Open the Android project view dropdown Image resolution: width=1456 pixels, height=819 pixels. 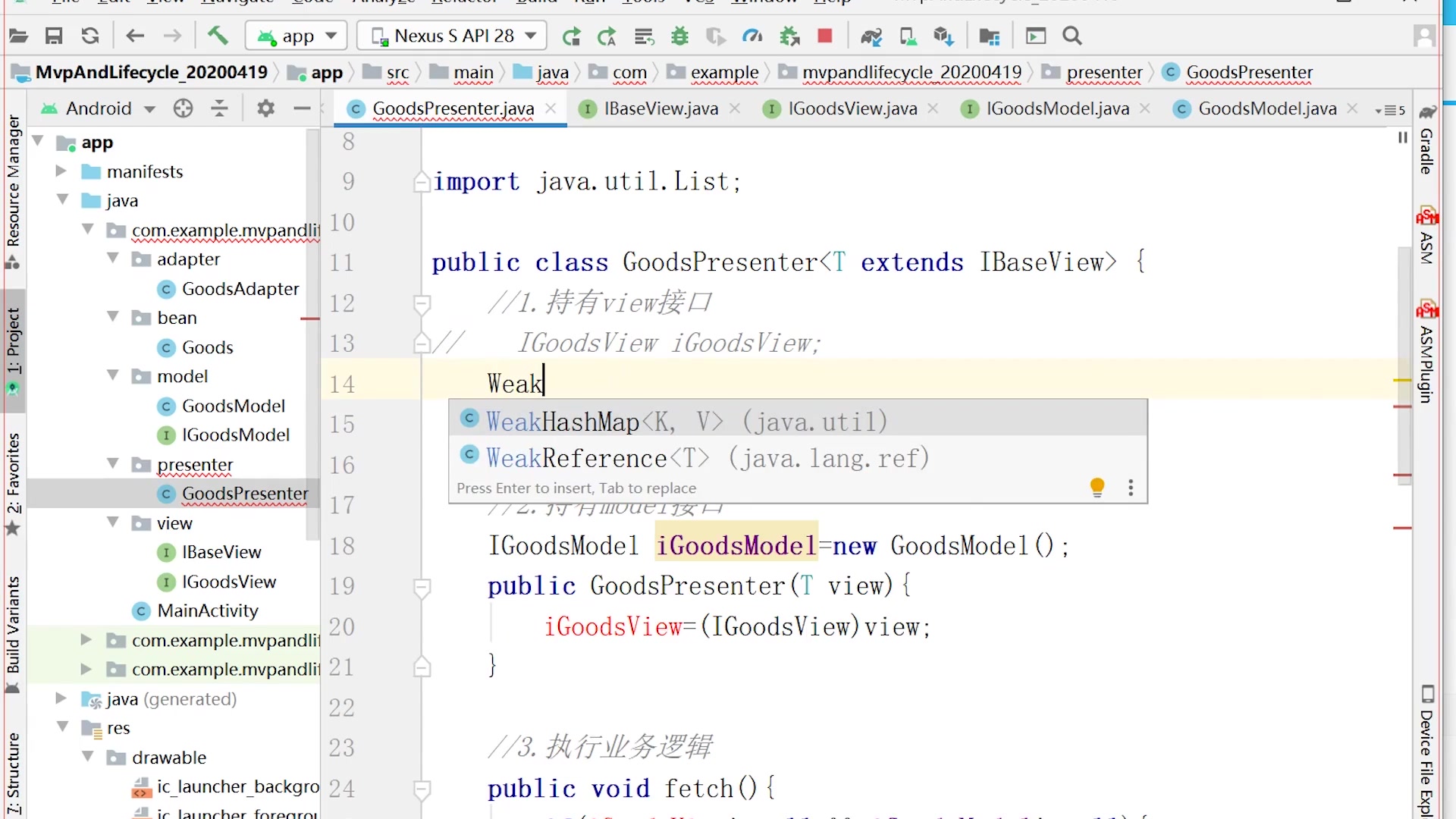pos(99,108)
